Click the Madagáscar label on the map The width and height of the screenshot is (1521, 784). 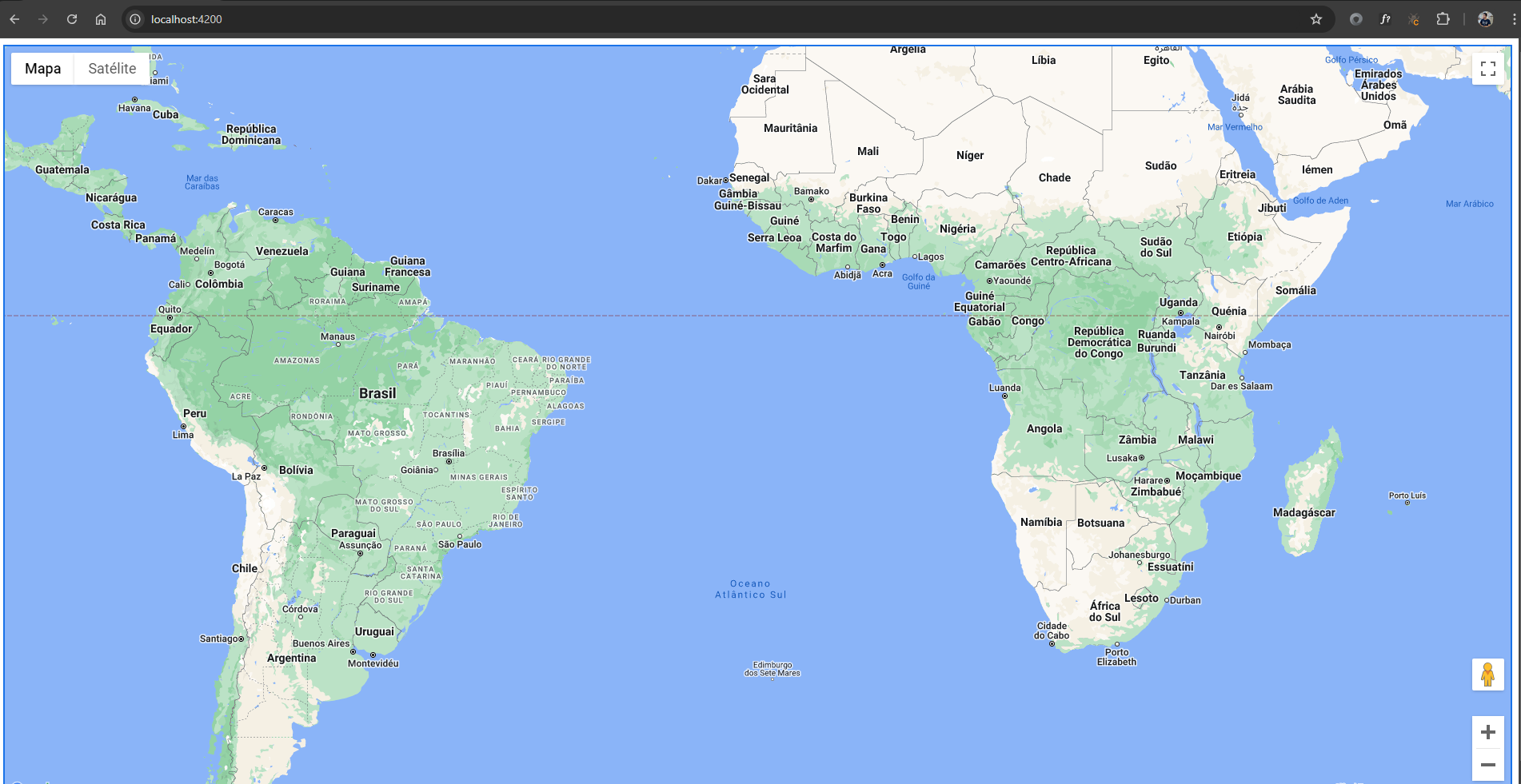pyautogui.click(x=1304, y=512)
